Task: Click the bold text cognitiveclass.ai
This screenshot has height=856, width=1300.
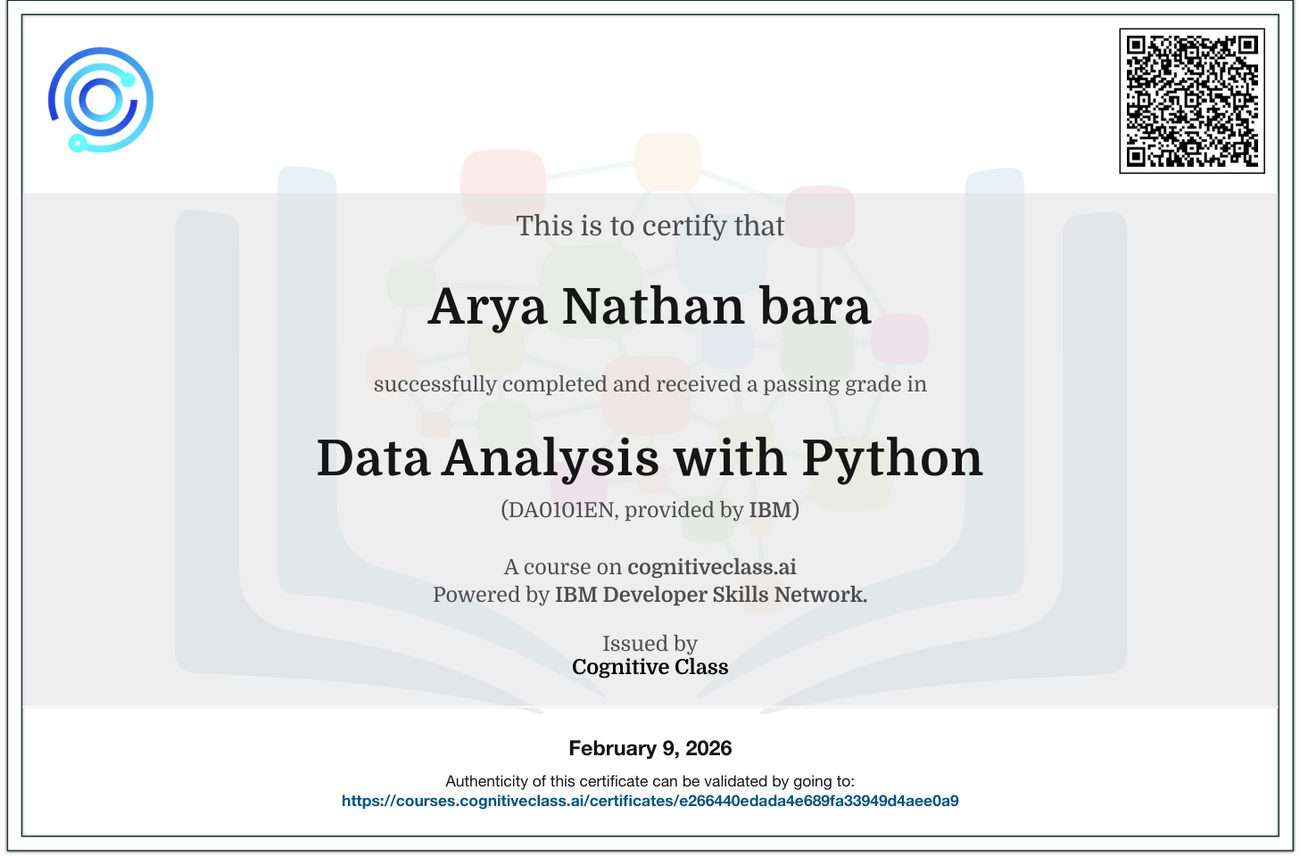Action: click(712, 568)
